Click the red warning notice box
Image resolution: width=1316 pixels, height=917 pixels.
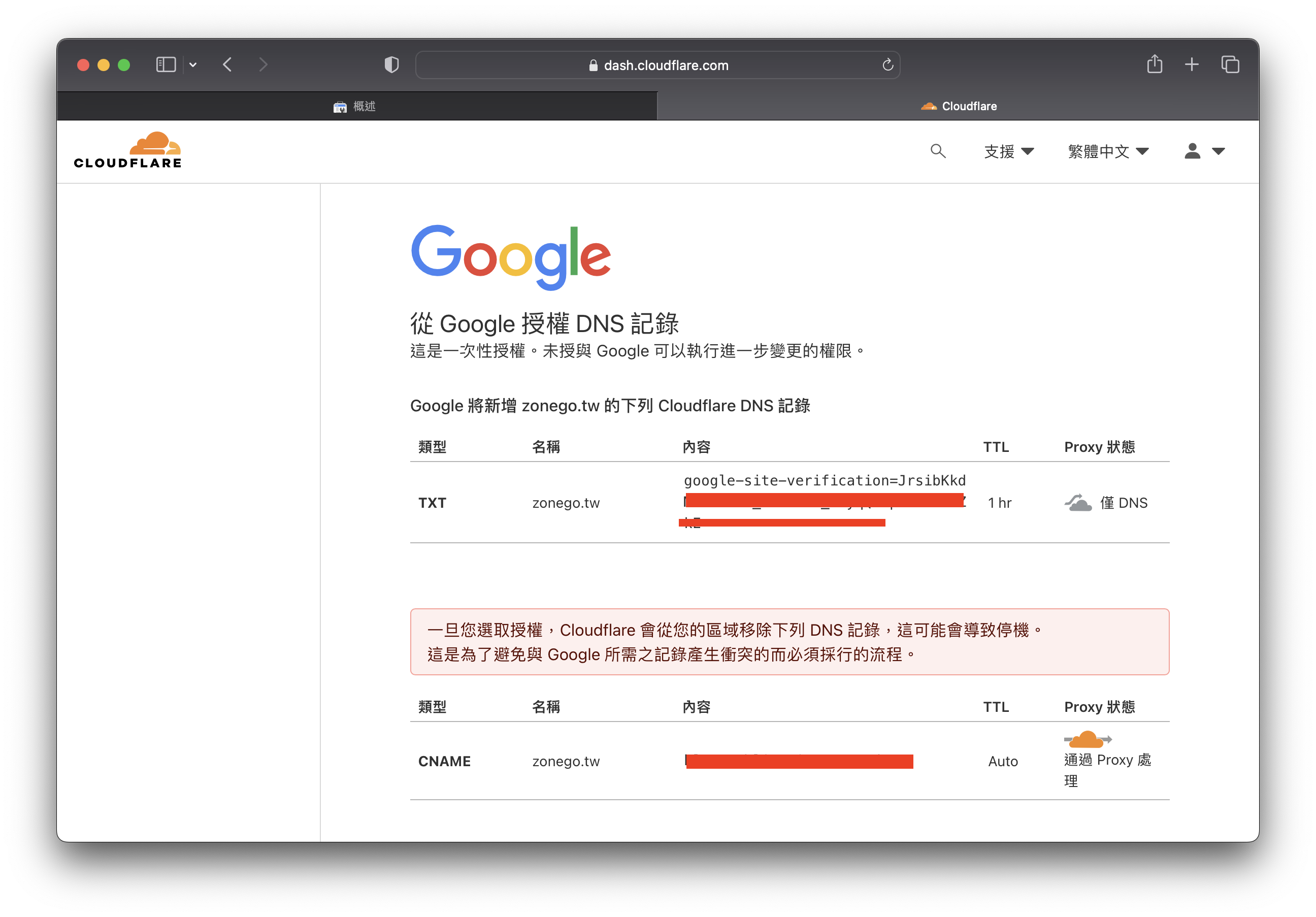[789, 642]
